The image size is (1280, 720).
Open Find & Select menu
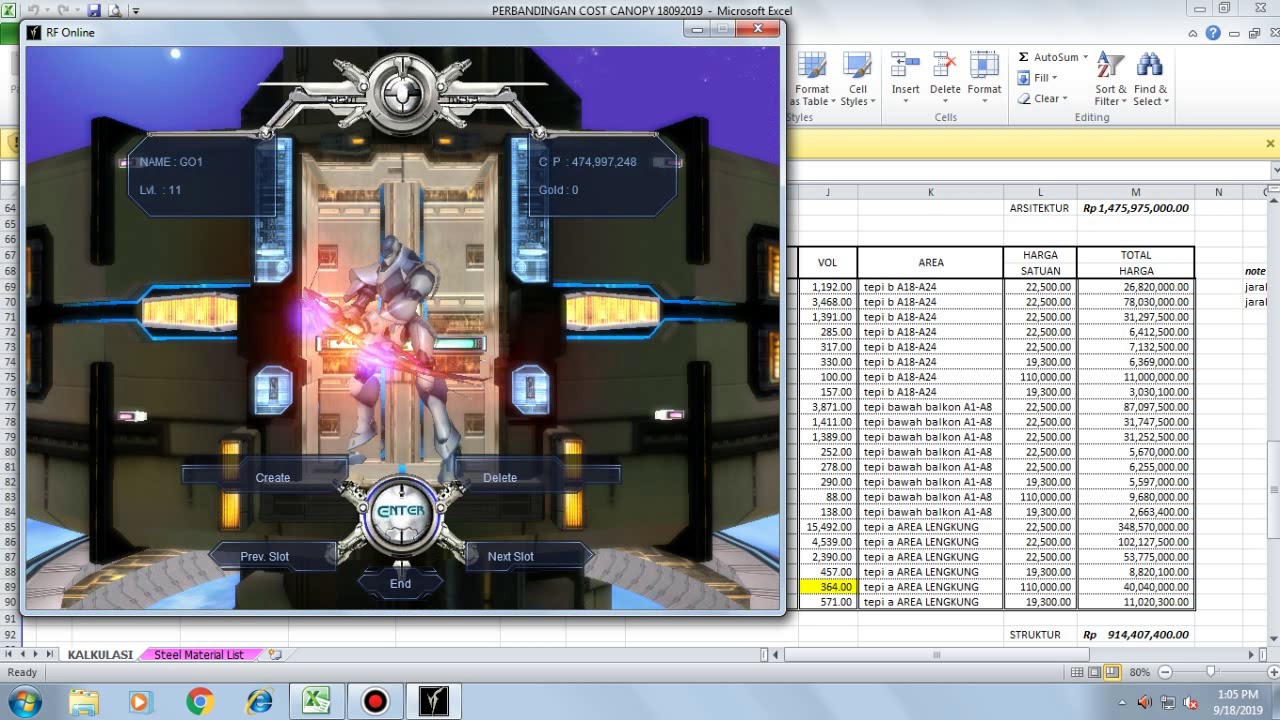(1150, 80)
